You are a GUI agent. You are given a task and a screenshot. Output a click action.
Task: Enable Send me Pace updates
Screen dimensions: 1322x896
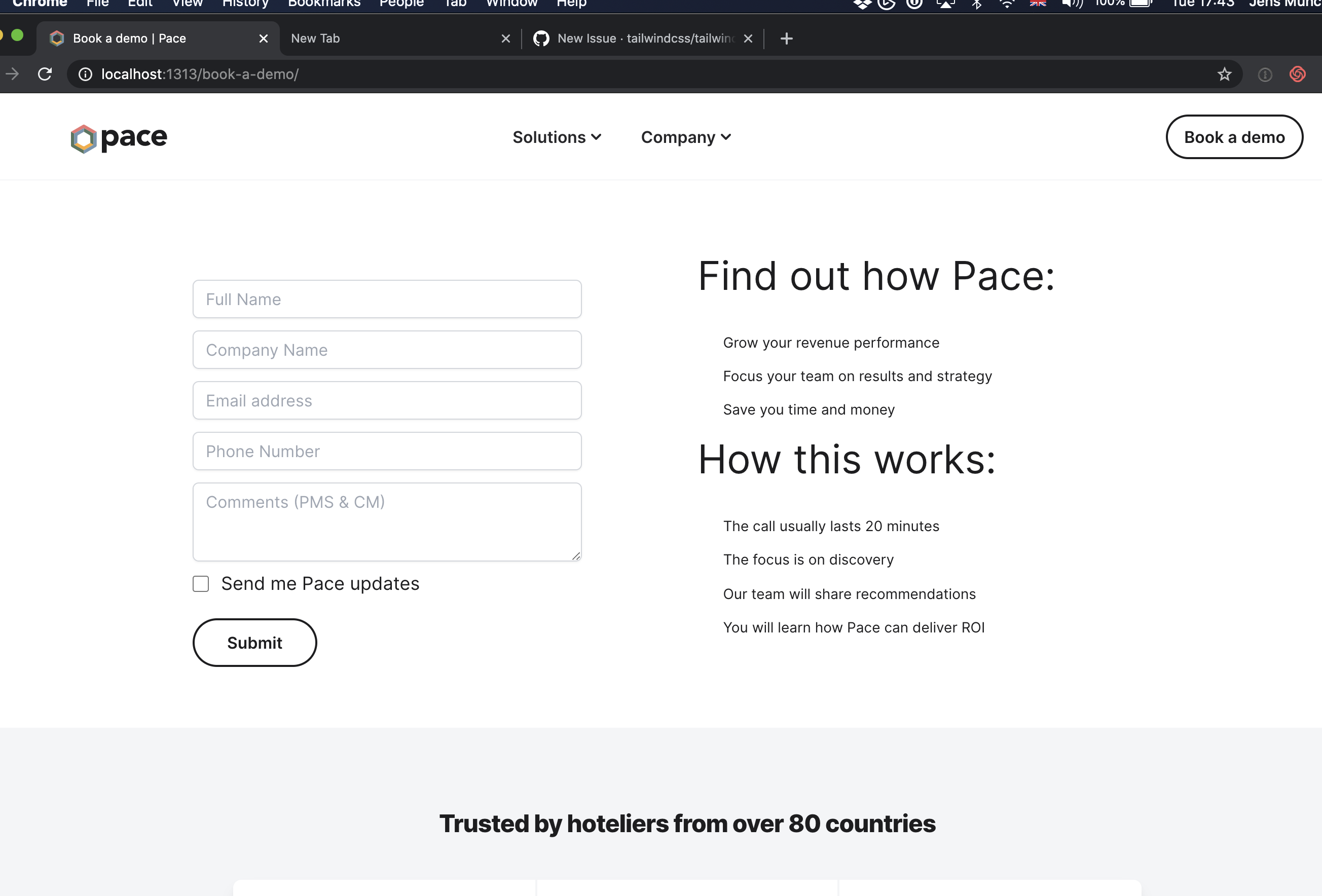pyautogui.click(x=201, y=584)
